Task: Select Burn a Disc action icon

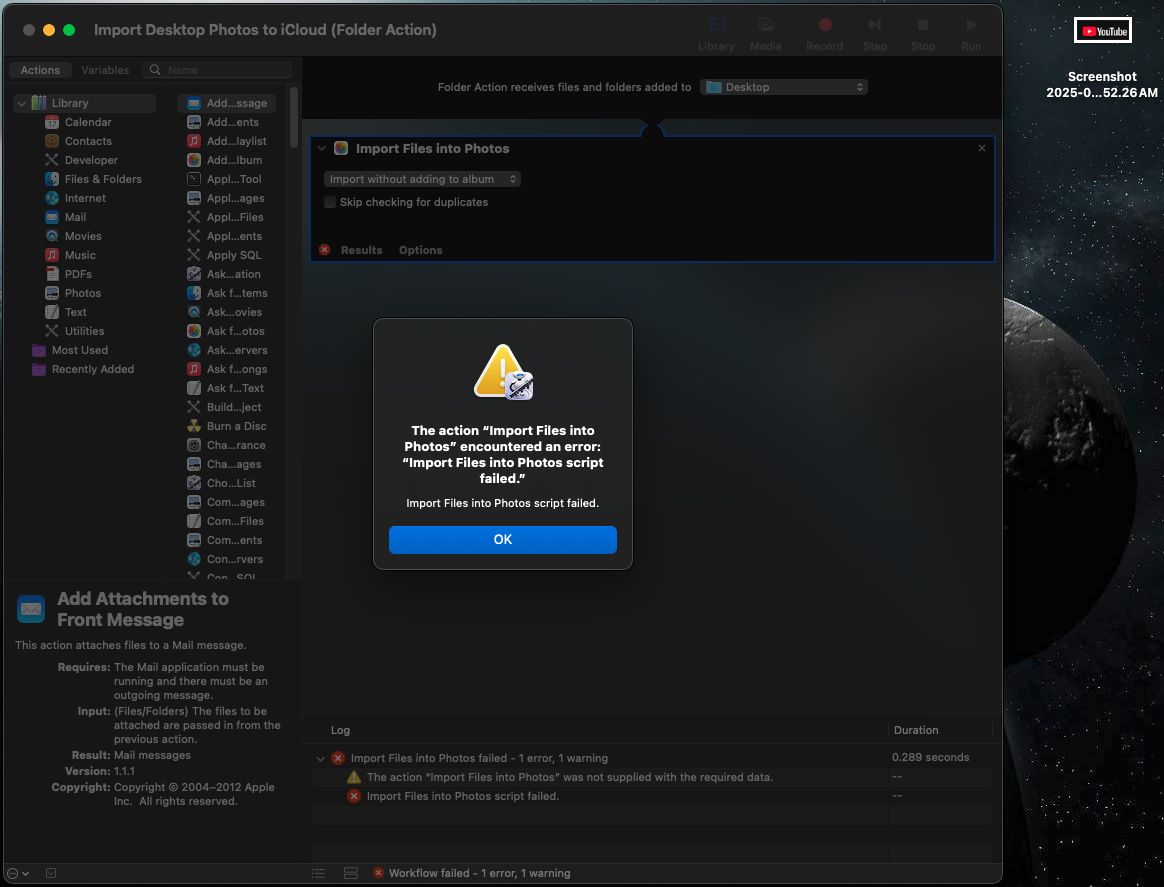Action: (194, 426)
